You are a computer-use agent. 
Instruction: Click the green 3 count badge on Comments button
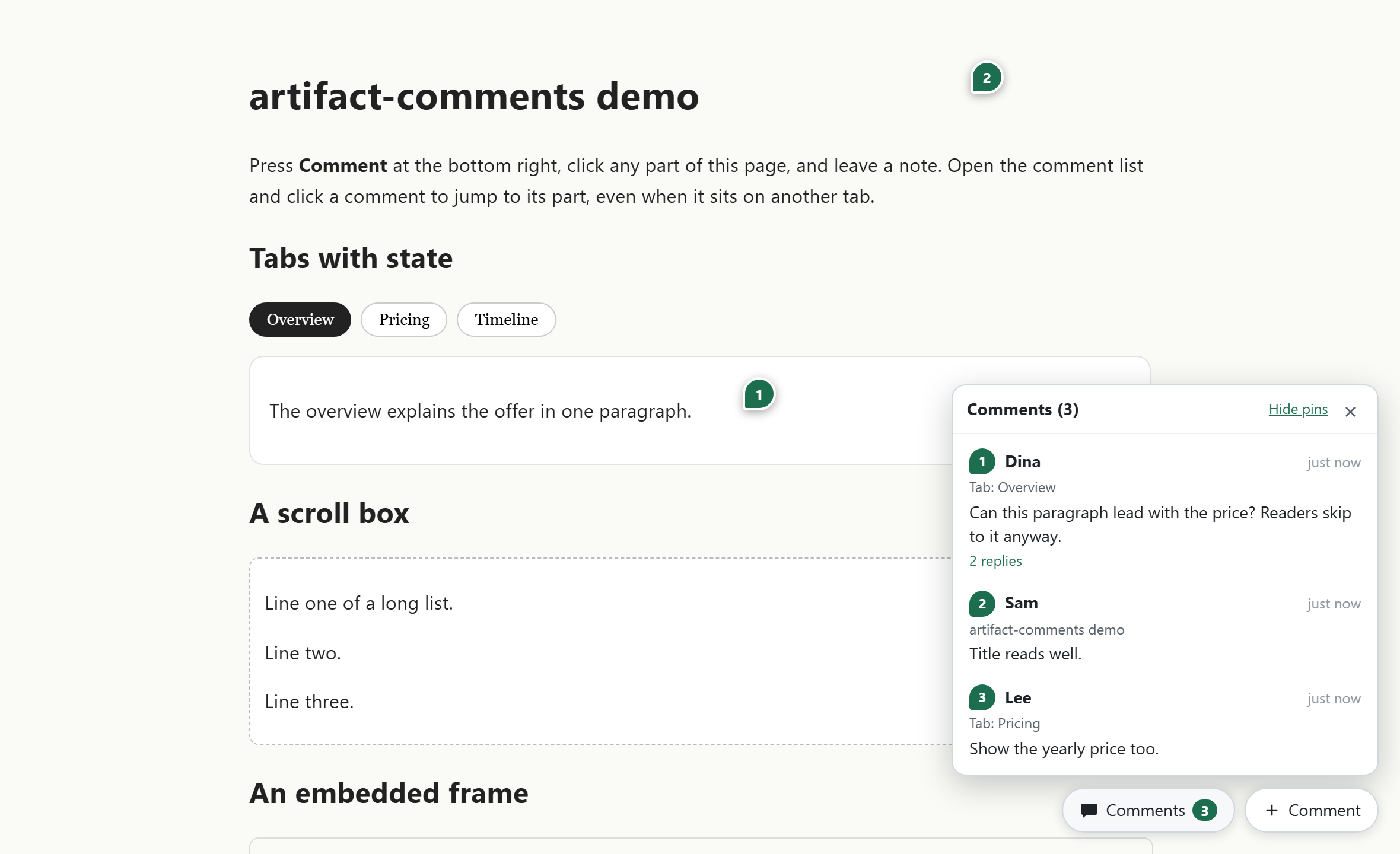(1204, 810)
